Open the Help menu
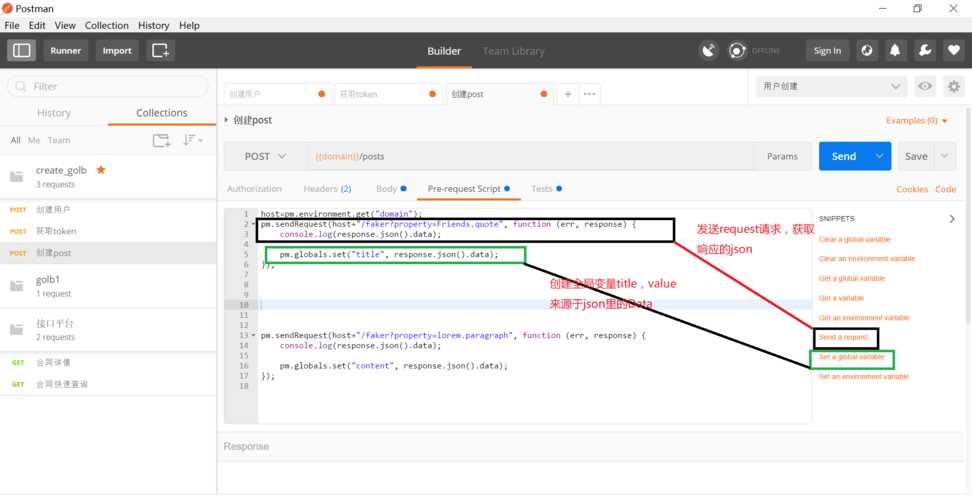The width and height of the screenshot is (972, 499). pyautogui.click(x=189, y=25)
